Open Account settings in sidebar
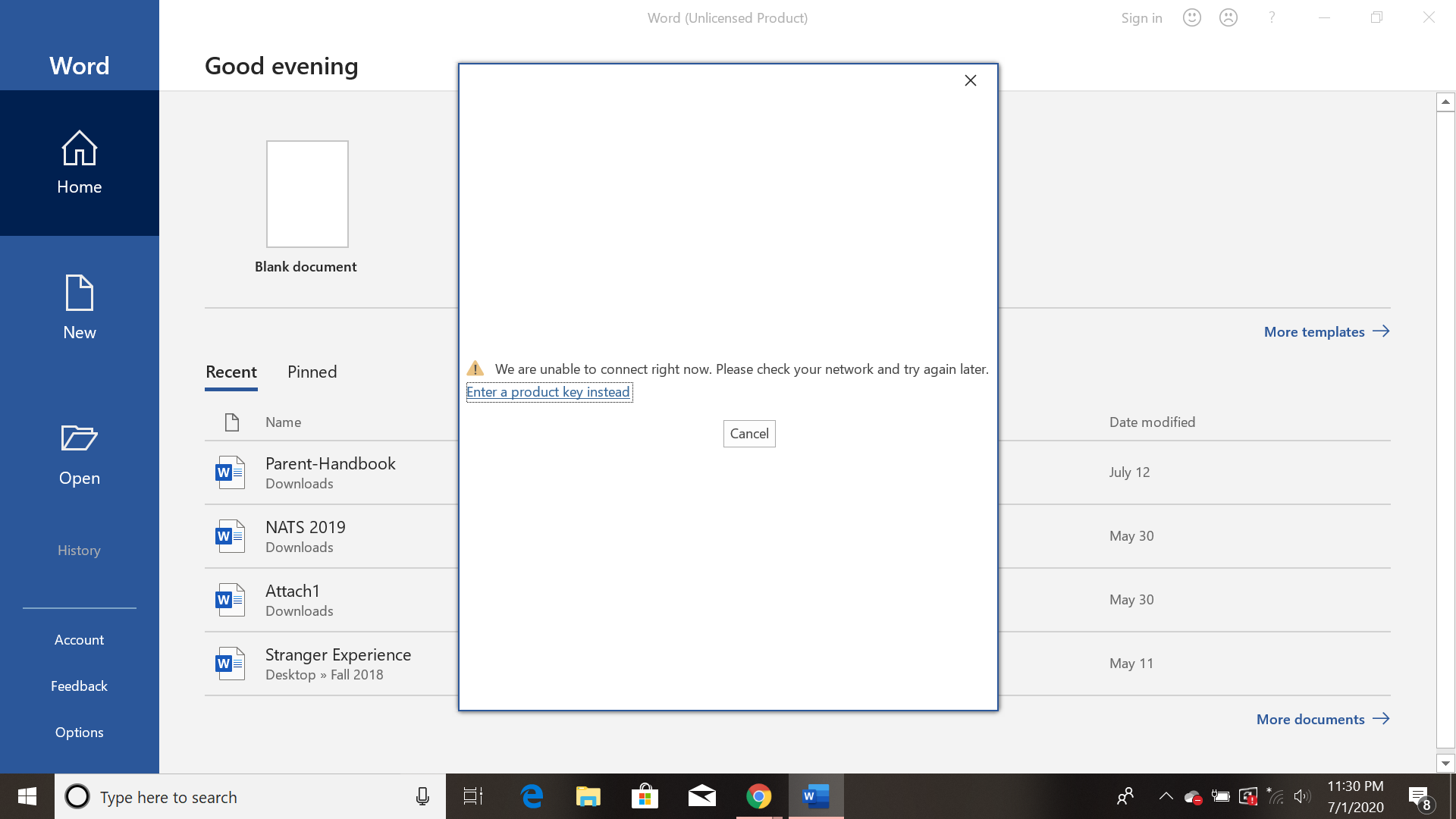Image resolution: width=1456 pixels, height=819 pixels. click(79, 639)
